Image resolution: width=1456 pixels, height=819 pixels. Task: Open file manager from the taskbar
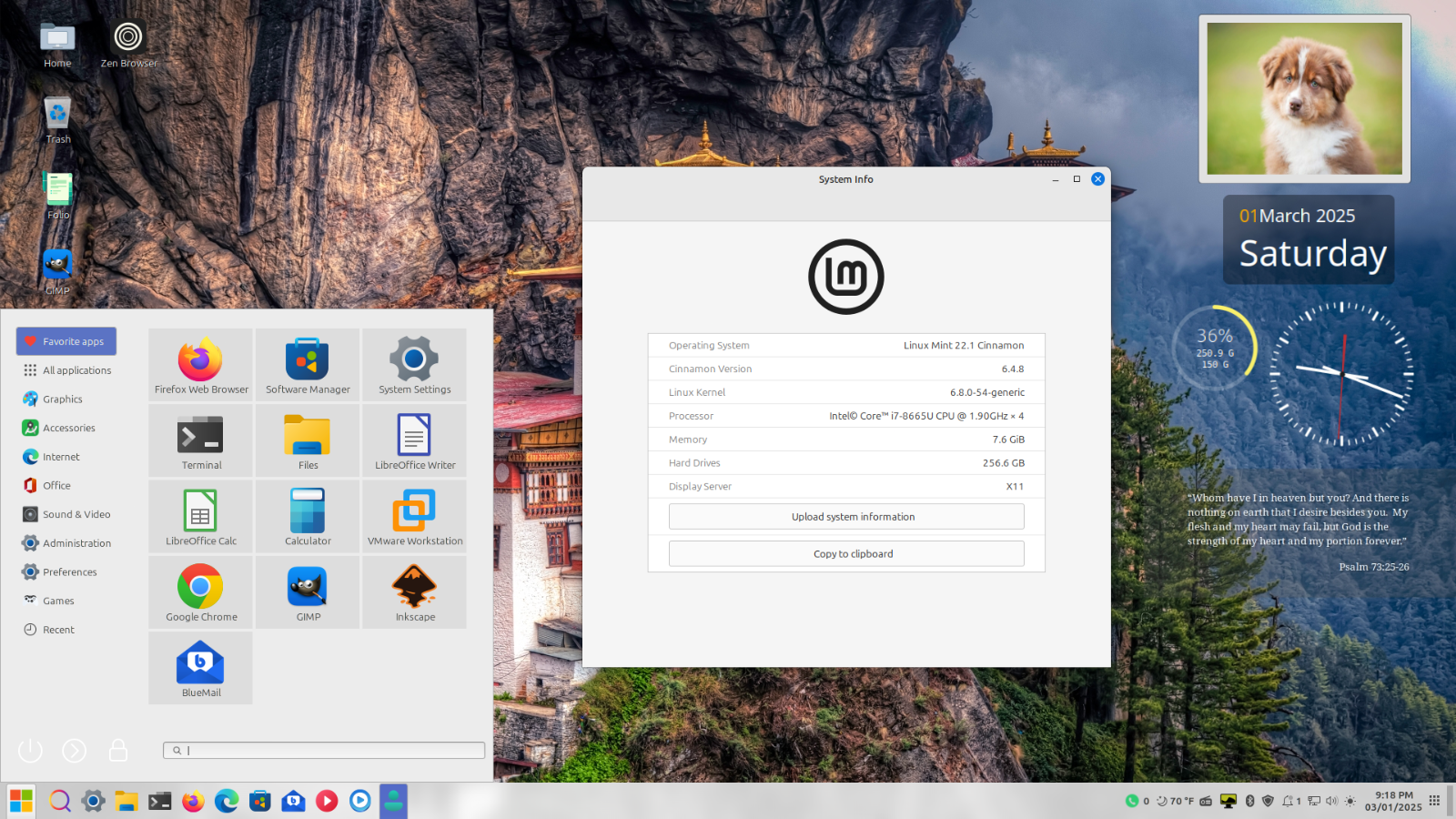126,801
